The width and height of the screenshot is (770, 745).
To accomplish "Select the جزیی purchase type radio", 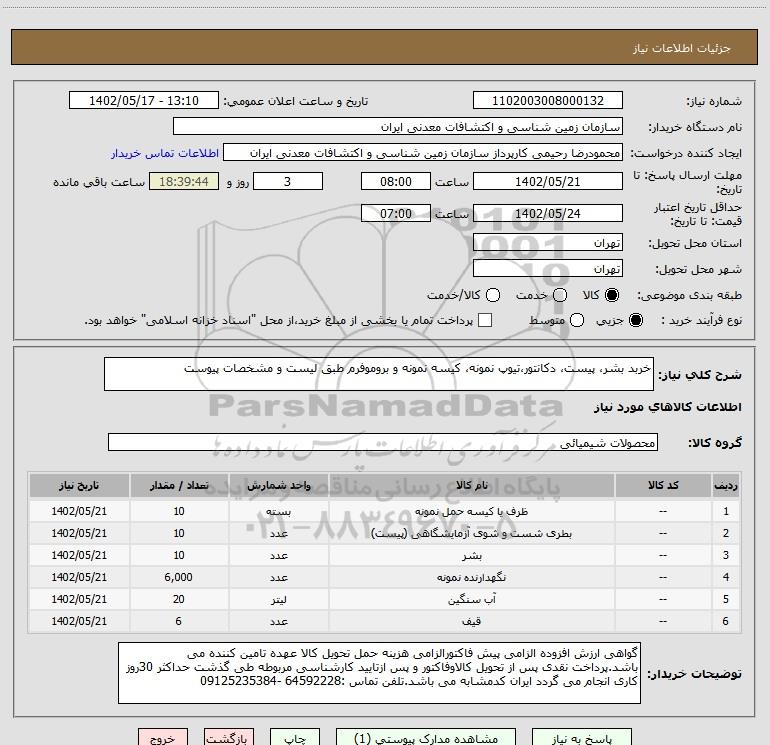I will point(636,320).
